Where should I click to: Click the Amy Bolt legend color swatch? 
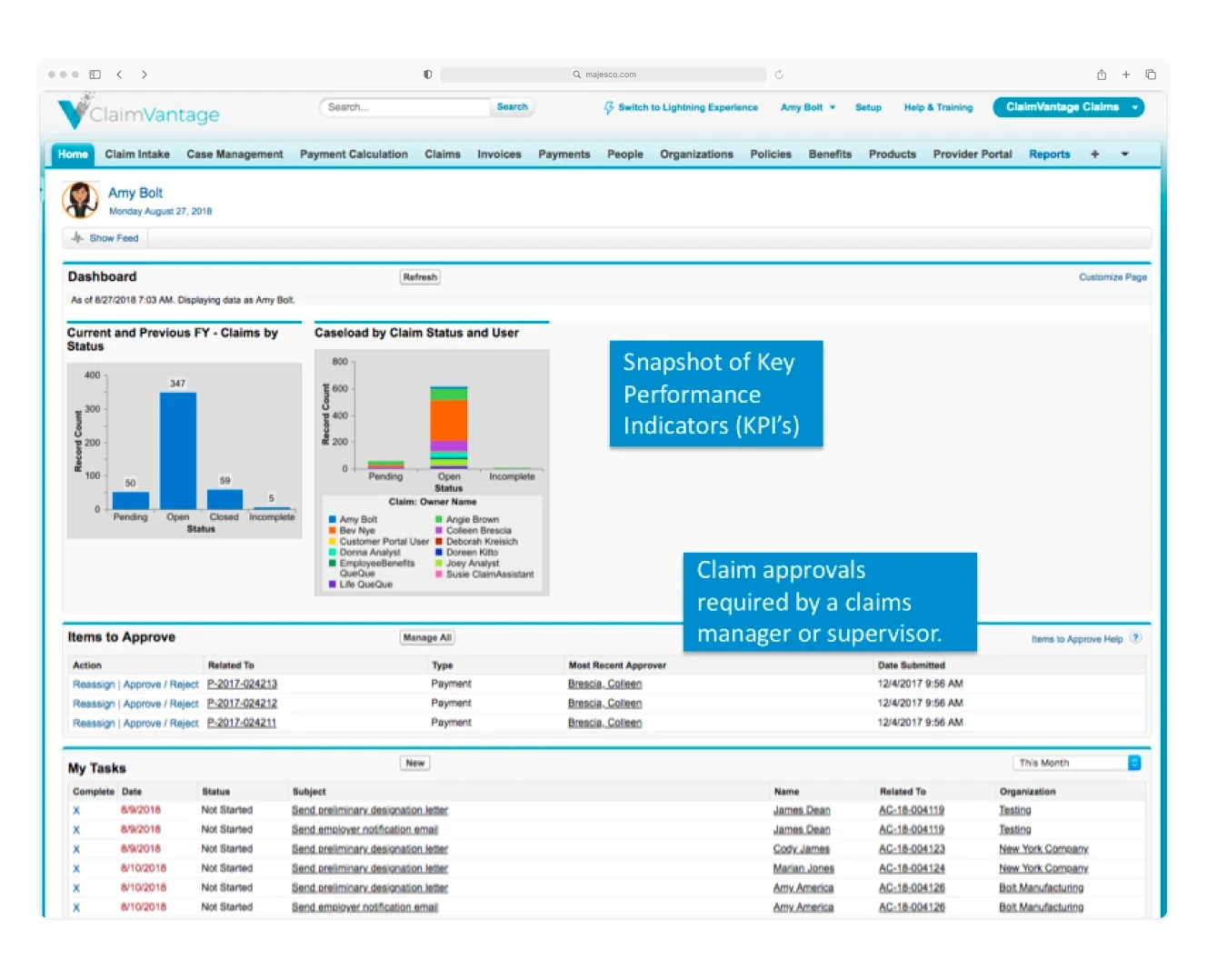pos(333,520)
